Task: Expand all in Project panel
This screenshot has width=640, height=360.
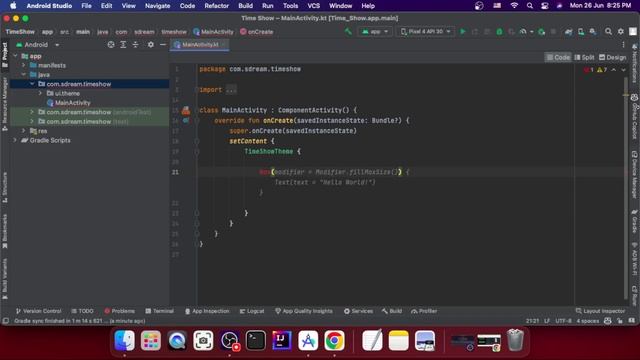Action: pos(123,44)
